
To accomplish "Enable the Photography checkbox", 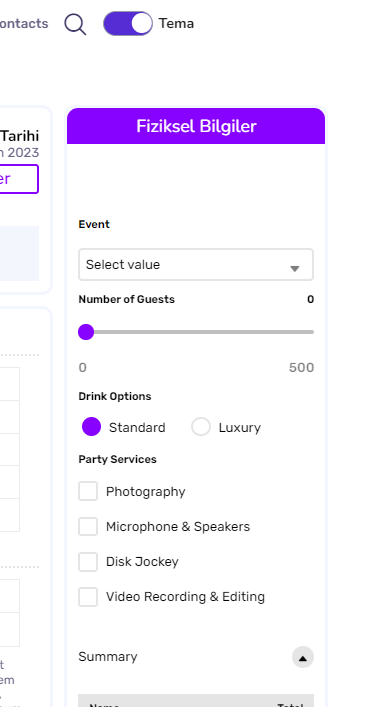I will (88, 491).
